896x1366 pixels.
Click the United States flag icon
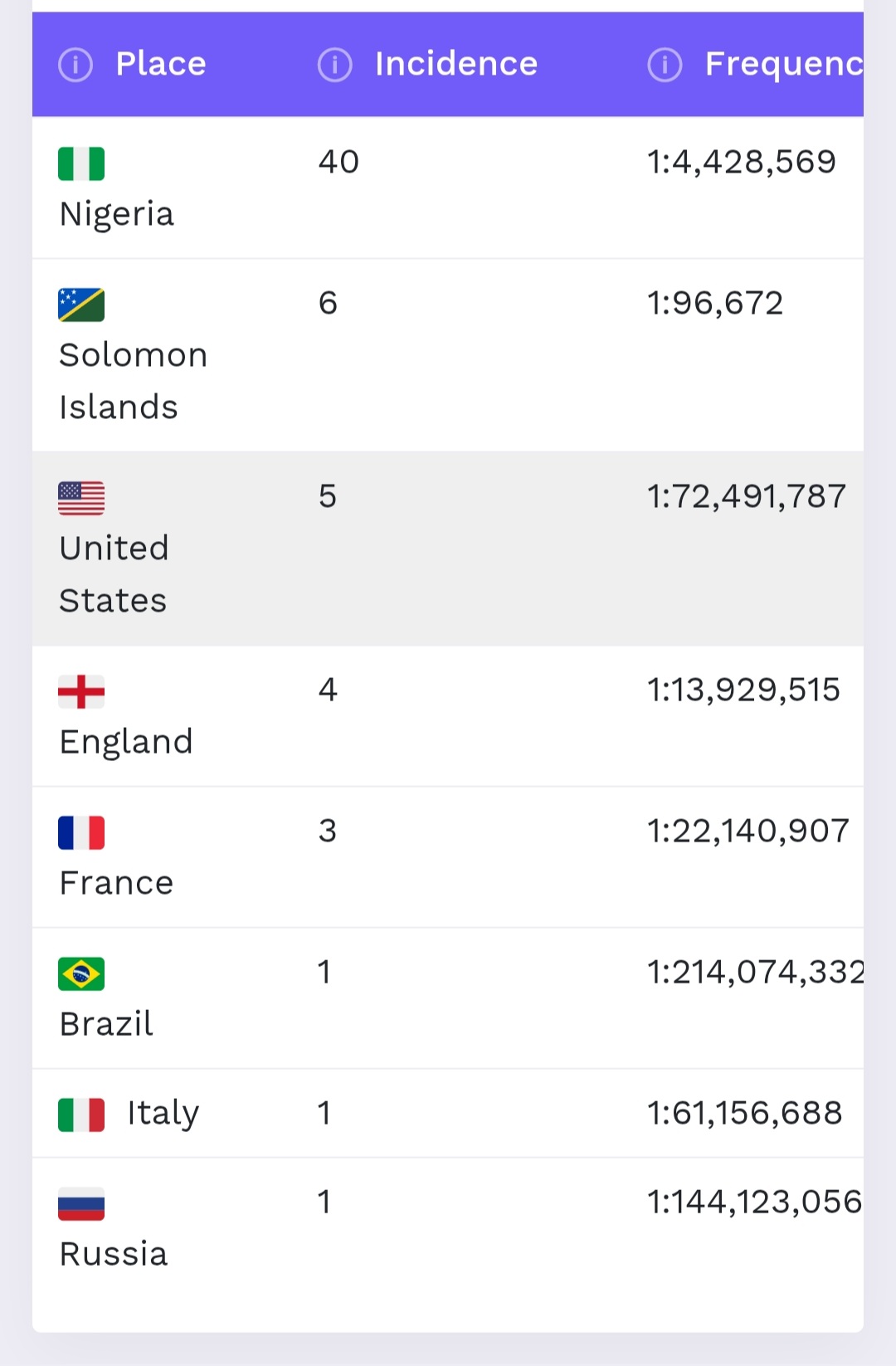81,498
